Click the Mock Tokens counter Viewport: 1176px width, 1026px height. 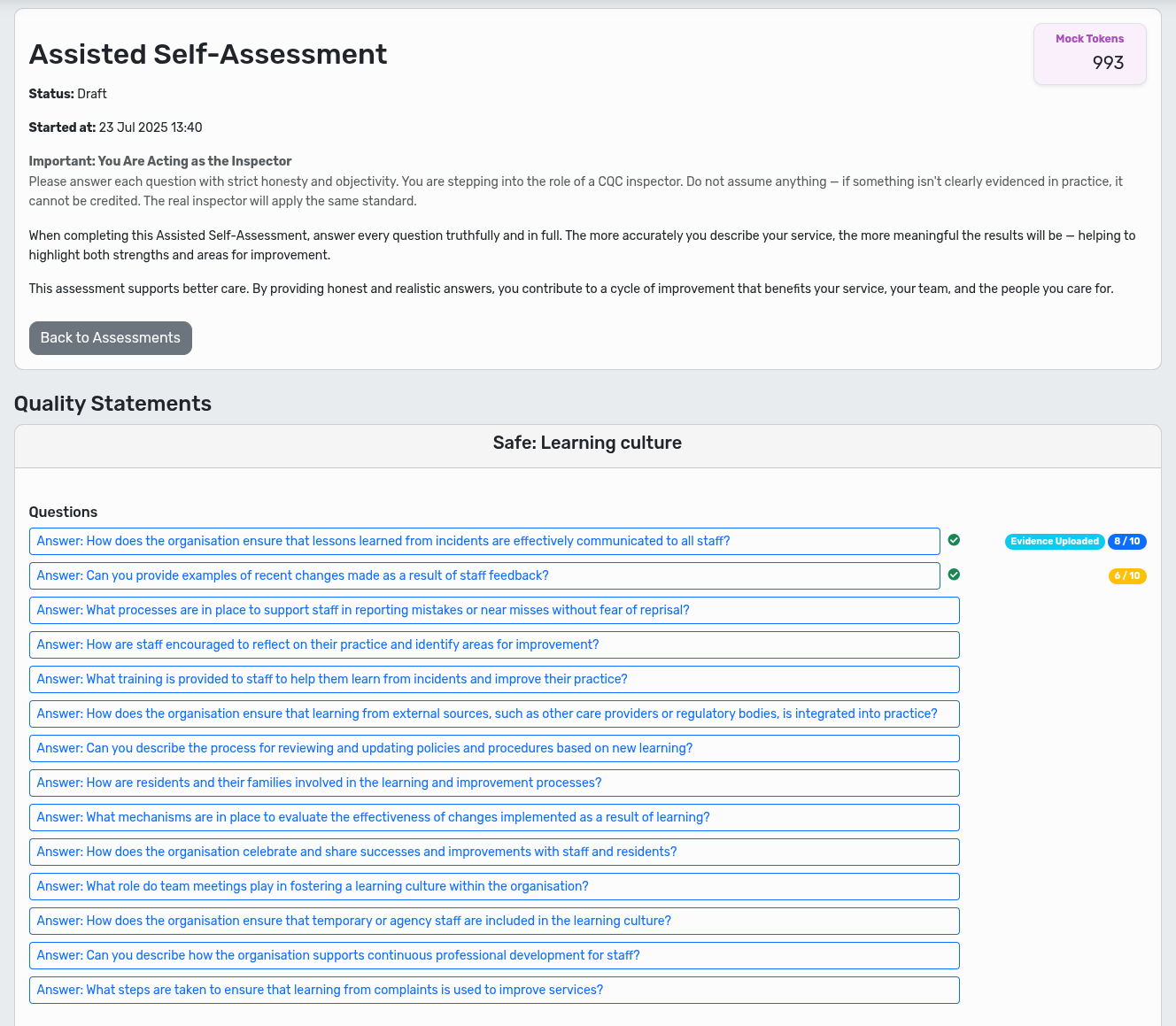pyautogui.click(x=1089, y=53)
